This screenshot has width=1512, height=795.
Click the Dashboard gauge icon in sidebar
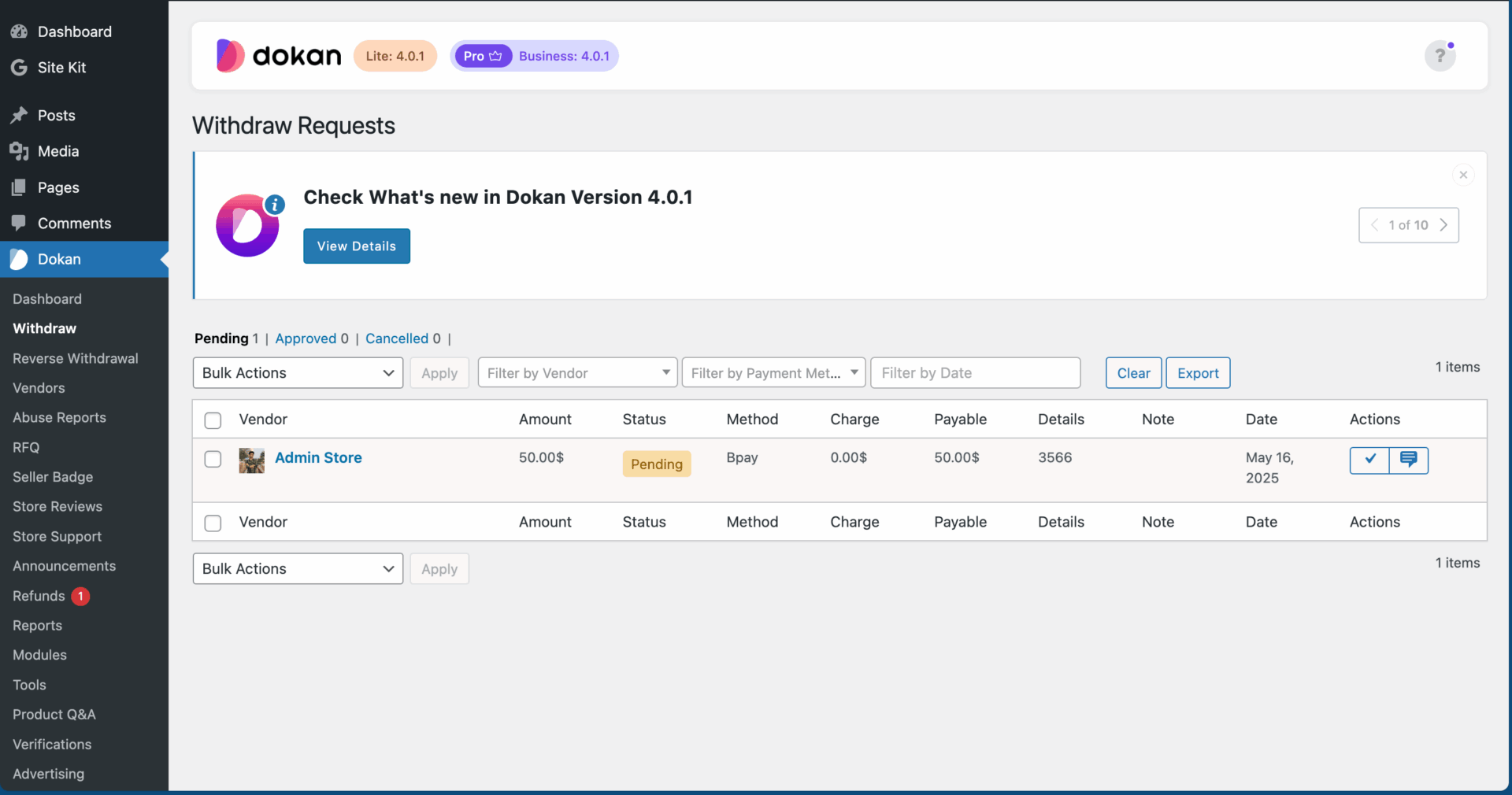click(x=19, y=31)
